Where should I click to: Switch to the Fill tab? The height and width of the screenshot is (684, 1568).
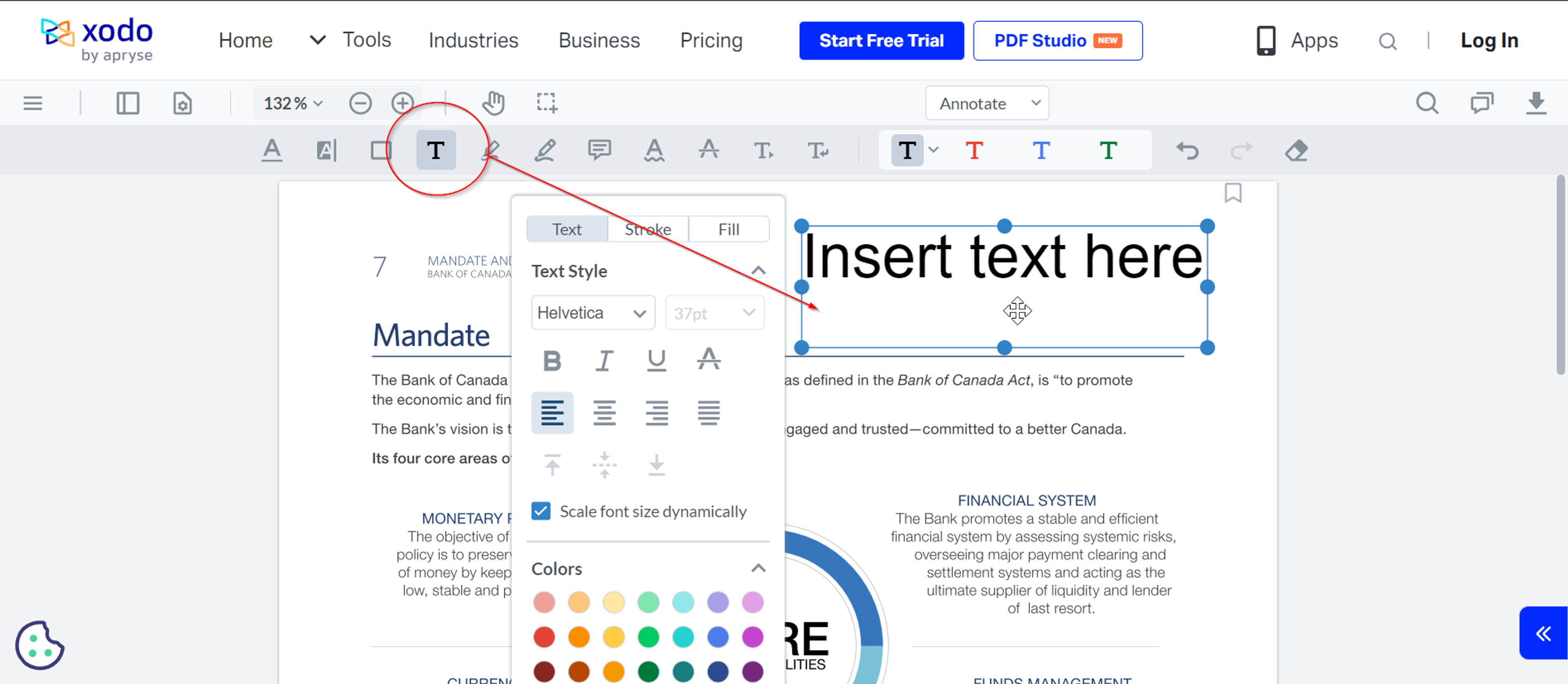coord(728,229)
